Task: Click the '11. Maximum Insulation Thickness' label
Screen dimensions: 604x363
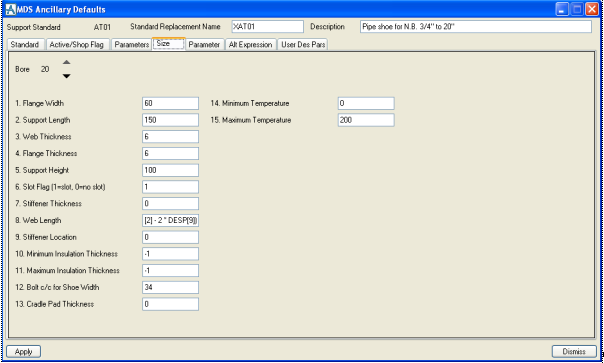Action: click(67, 271)
